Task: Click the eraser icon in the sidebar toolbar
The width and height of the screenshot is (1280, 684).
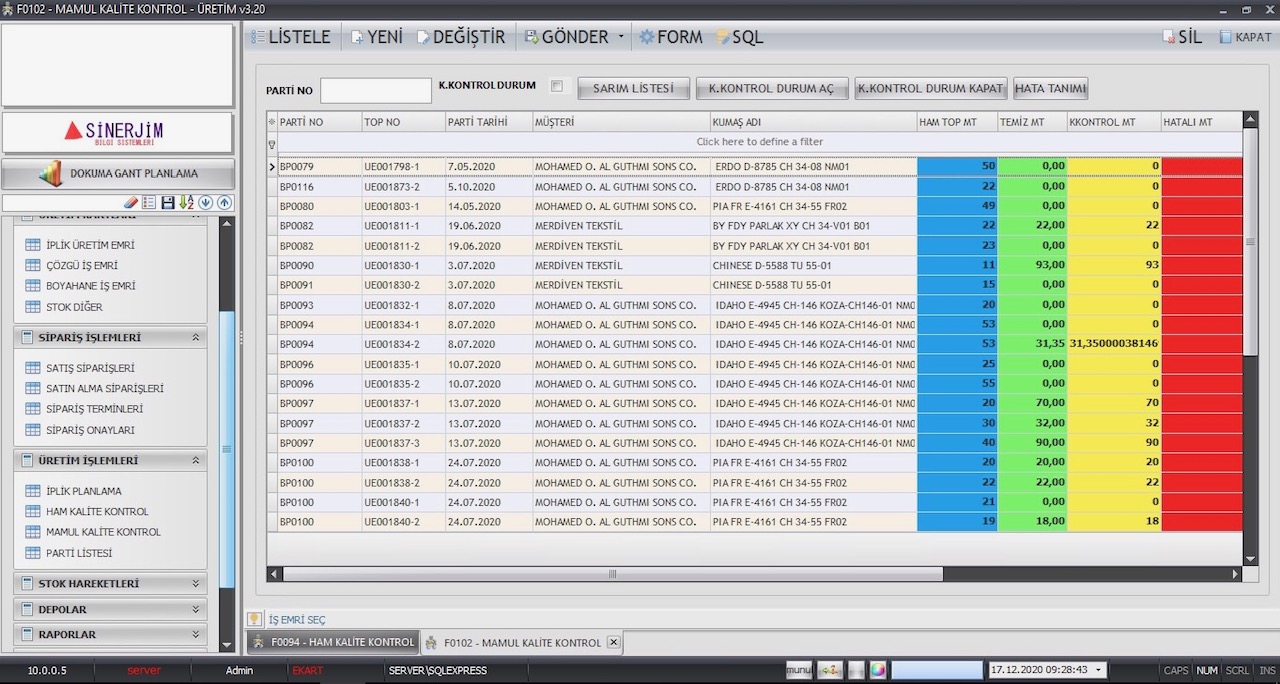Action: [x=131, y=203]
